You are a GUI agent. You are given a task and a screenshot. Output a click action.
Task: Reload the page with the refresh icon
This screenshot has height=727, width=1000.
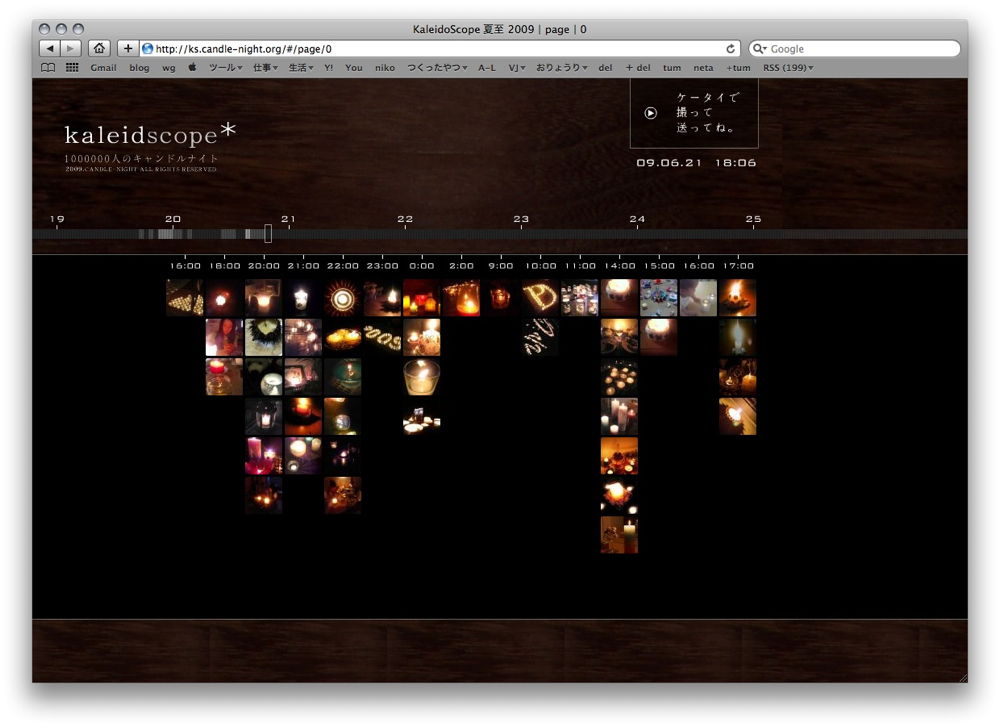coord(730,48)
